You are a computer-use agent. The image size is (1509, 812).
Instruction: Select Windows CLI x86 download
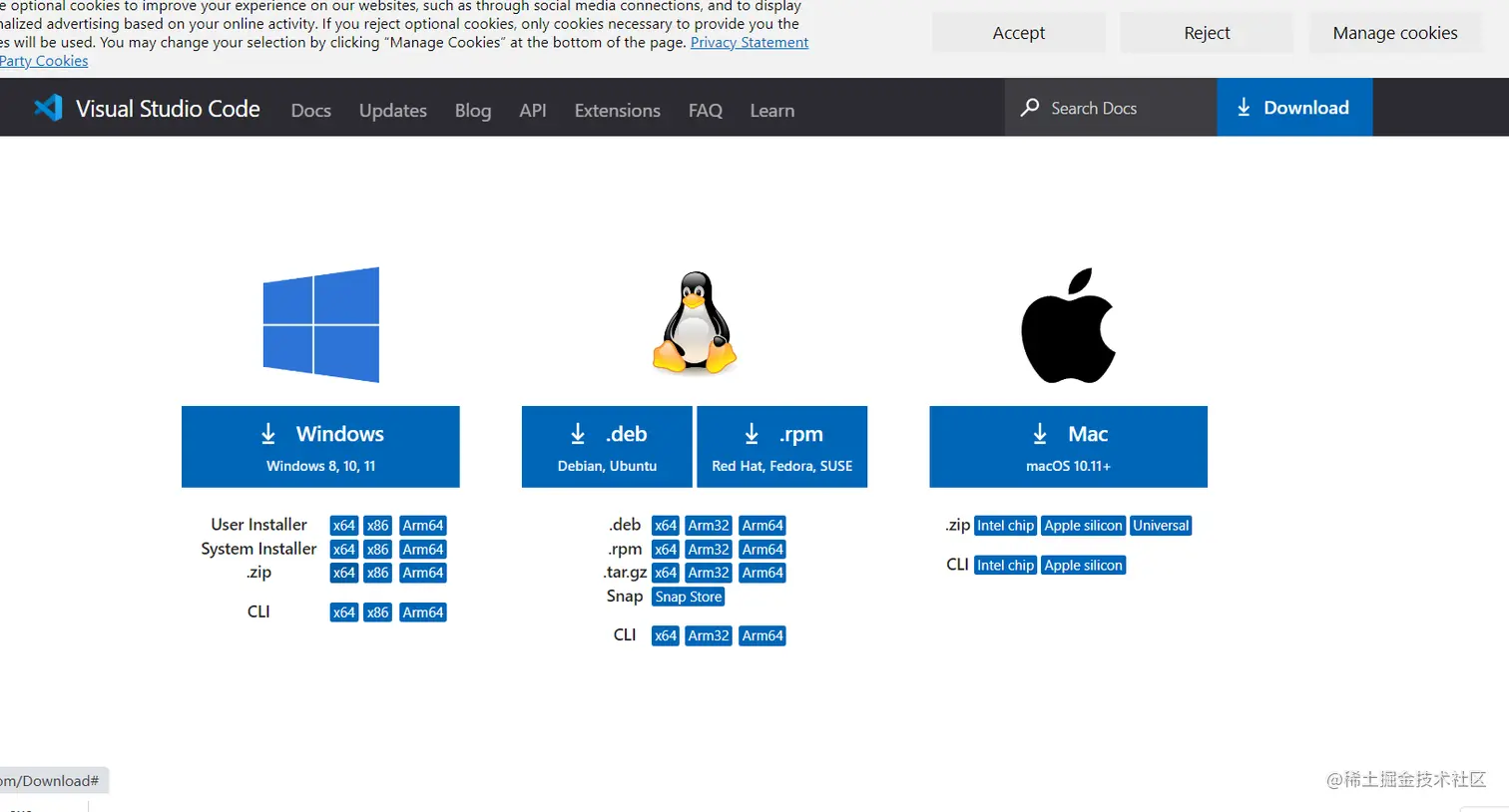(377, 612)
